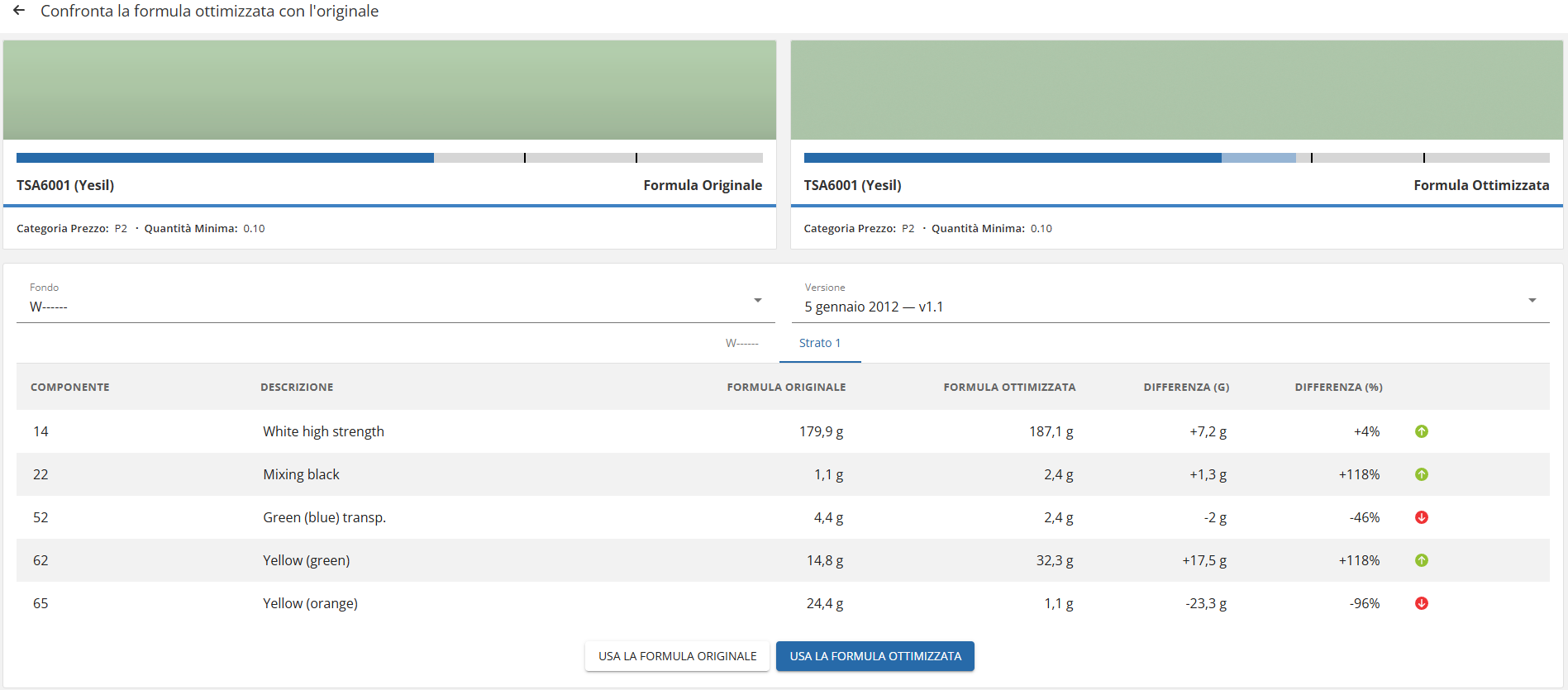This screenshot has width=1568, height=690.
Task: Click the optimized formula progress bar
Action: [x=1177, y=158]
